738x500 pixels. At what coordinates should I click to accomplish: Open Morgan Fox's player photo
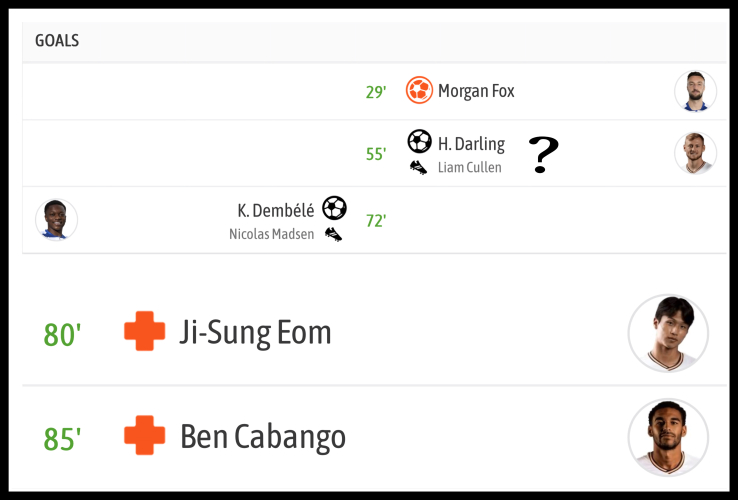pos(695,91)
